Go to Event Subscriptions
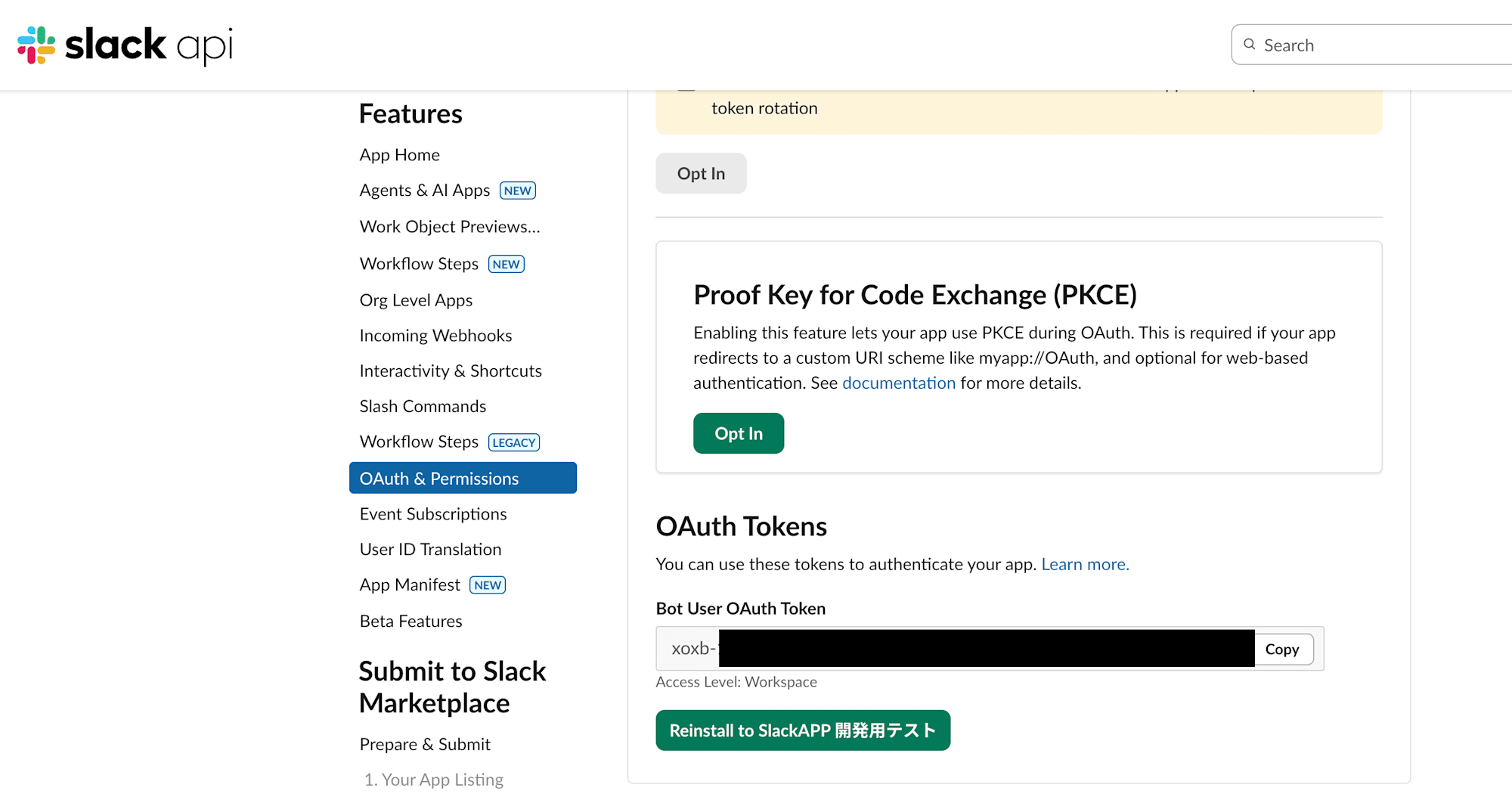Screen dimensions: 1512x797 [x=433, y=514]
